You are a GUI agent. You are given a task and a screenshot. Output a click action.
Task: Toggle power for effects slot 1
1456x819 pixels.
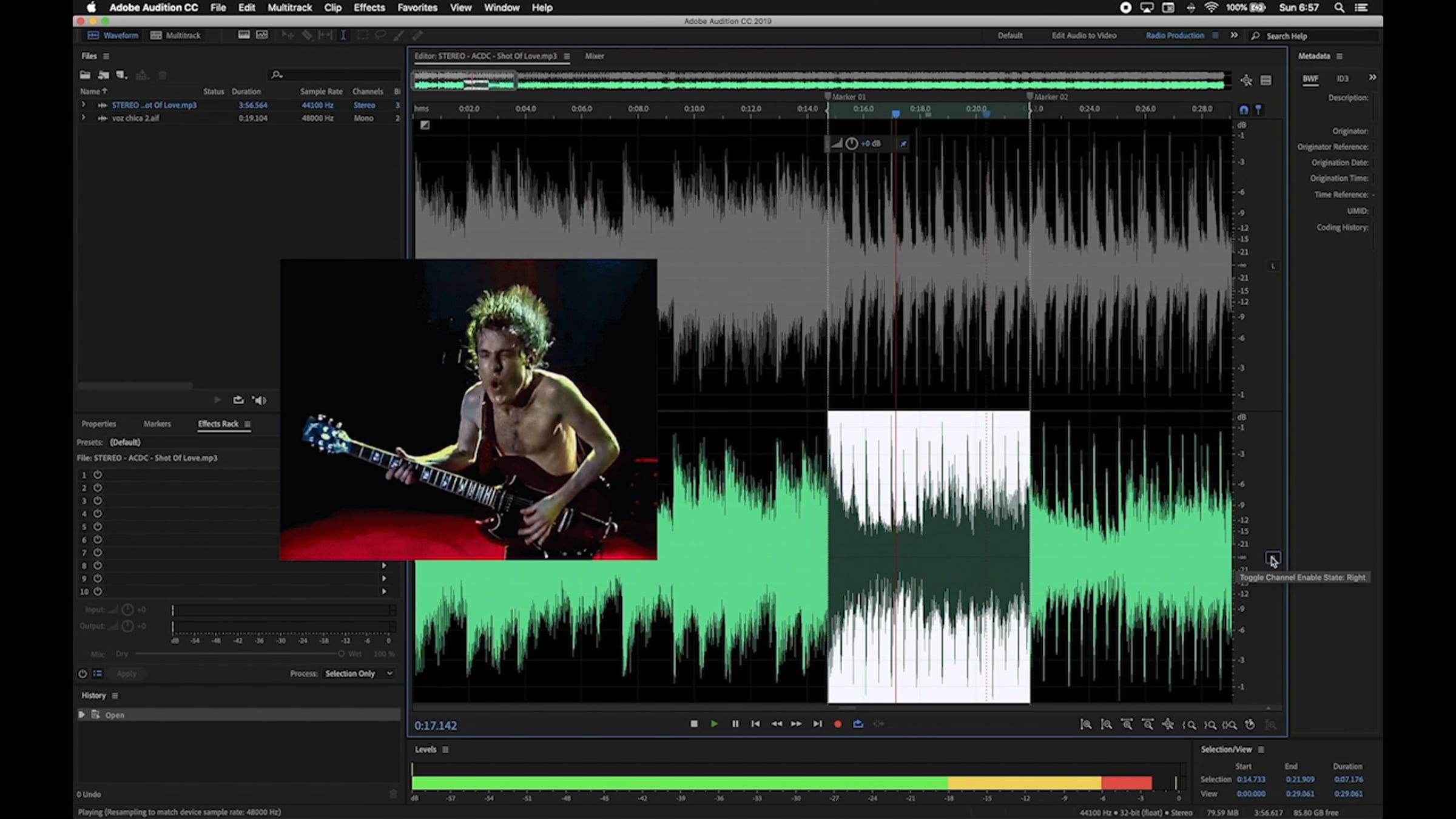pyautogui.click(x=98, y=475)
